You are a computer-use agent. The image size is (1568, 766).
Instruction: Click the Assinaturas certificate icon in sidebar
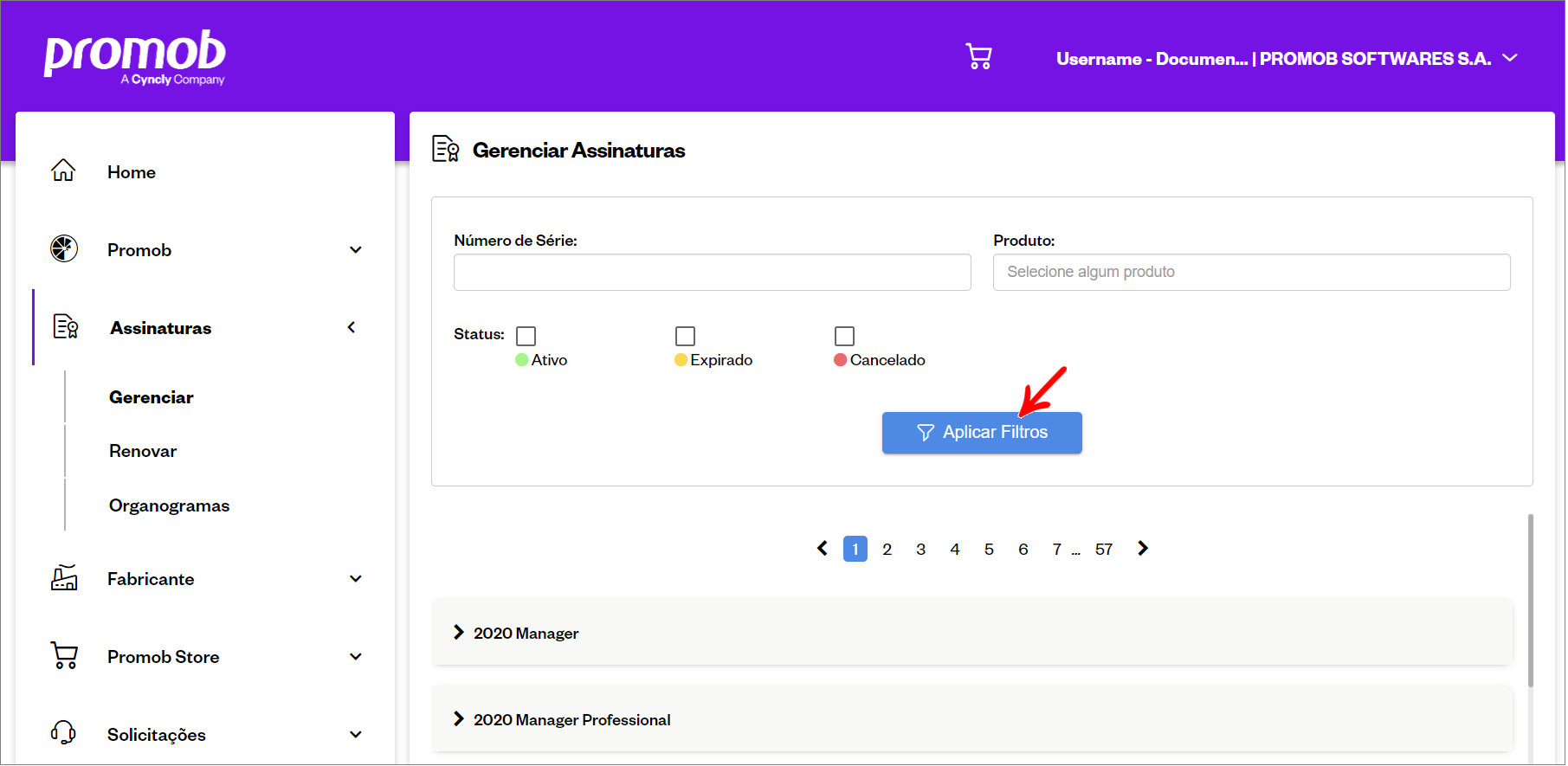pos(66,326)
